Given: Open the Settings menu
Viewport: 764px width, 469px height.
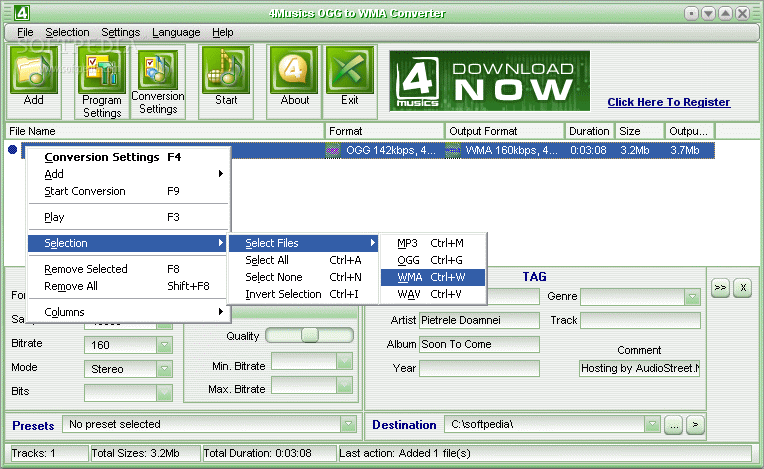Looking at the screenshot, I should [120, 32].
